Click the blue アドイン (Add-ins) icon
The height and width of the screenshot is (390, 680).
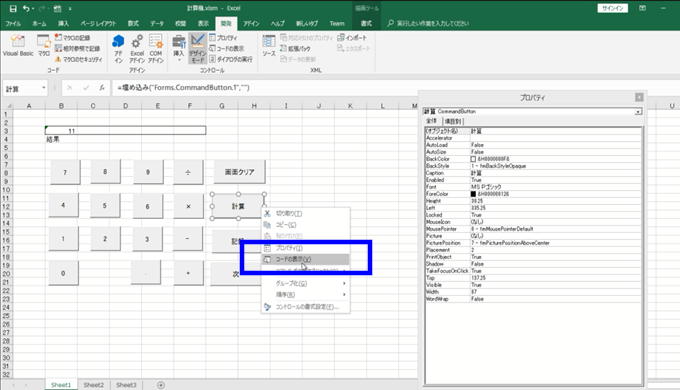pyautogui.click(x=118, y=48)
